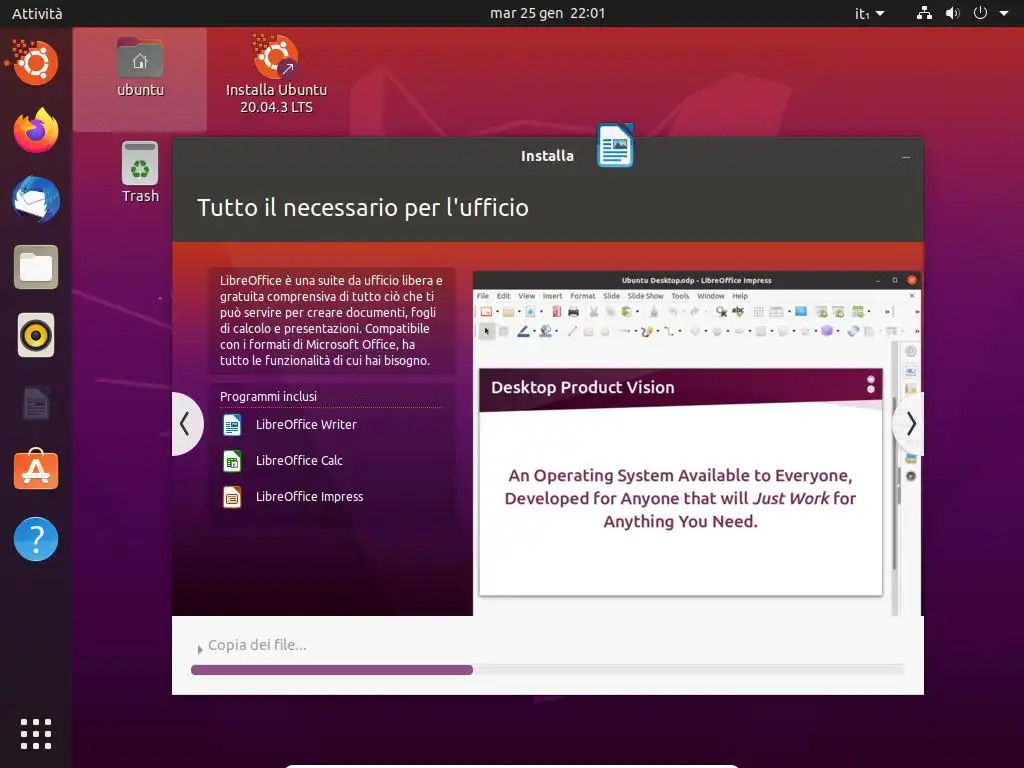Go to previous slide with left arrow
This screenshot has width=1024, height=768.
click(186, 424)
